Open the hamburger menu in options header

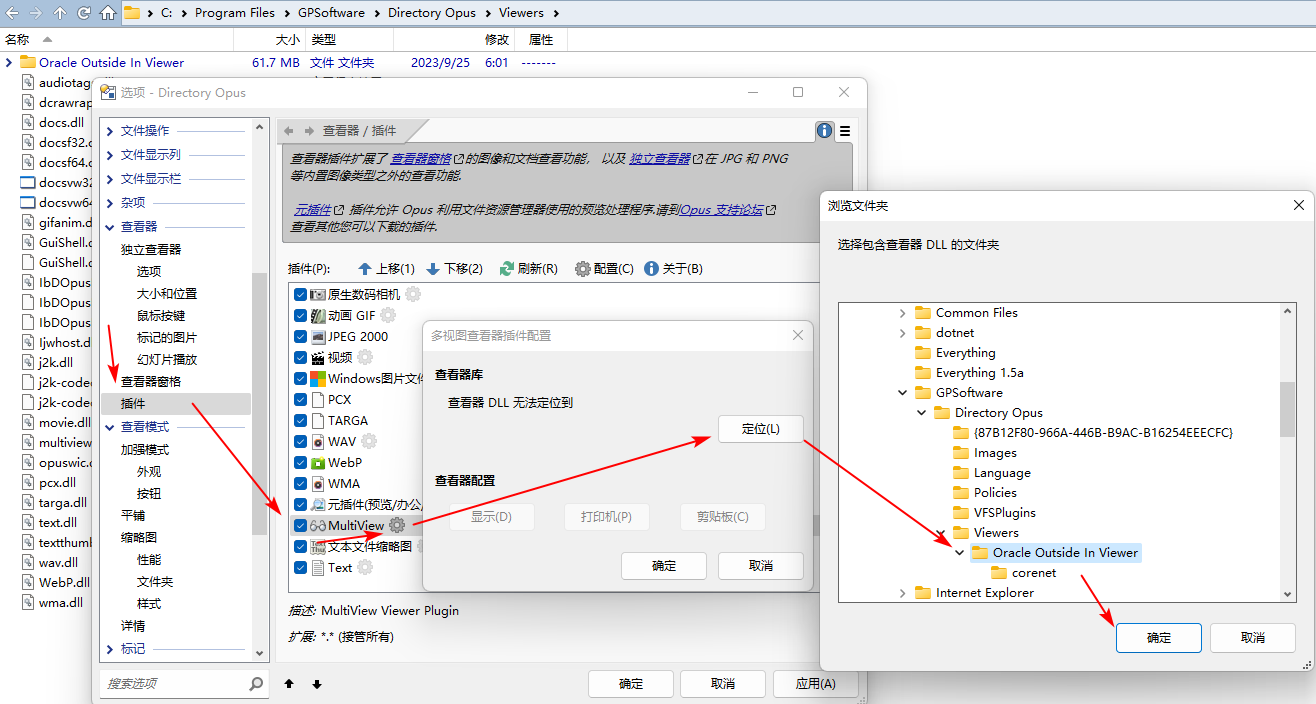845,130
